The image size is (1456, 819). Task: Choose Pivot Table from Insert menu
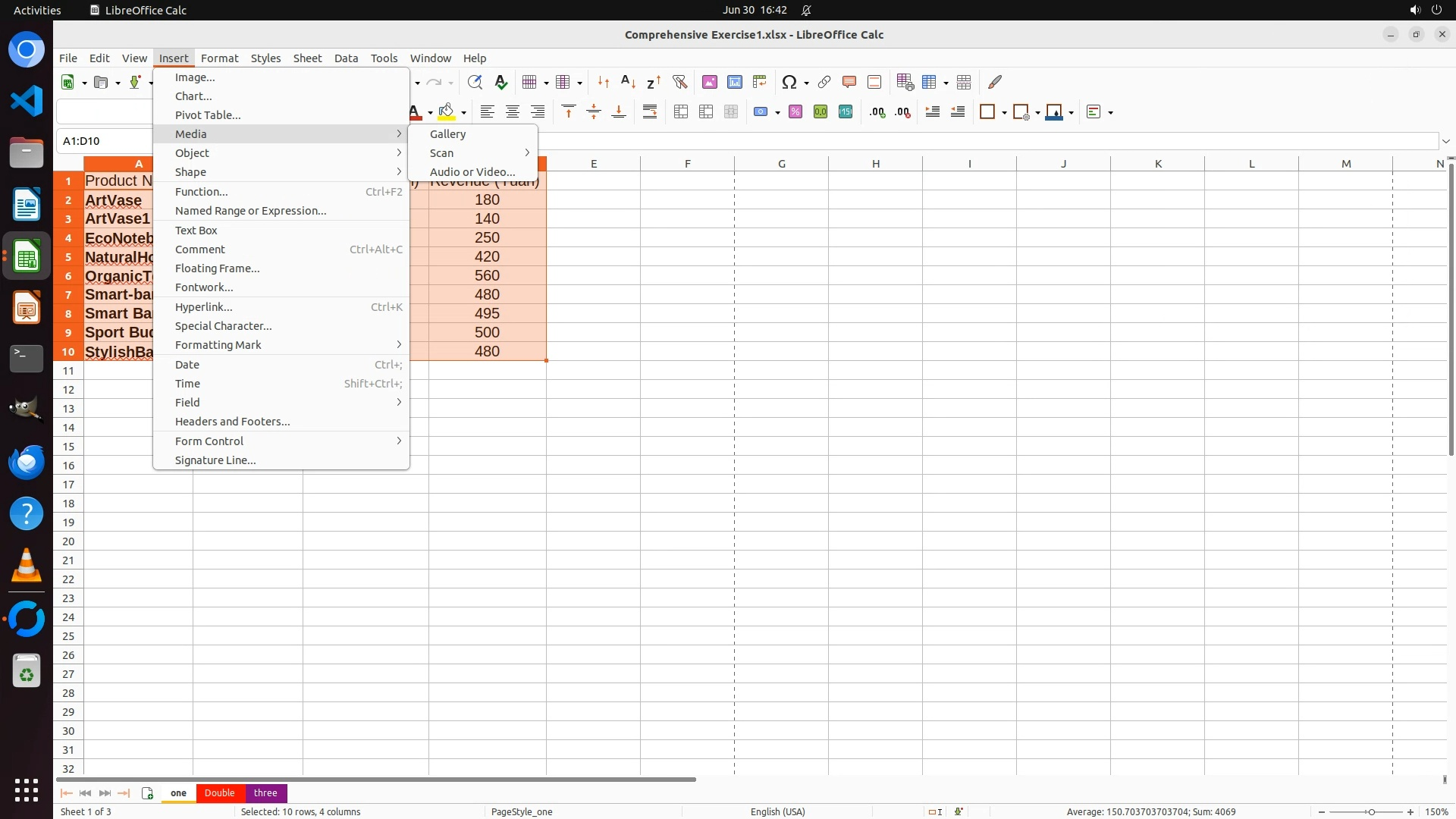click(x=208, y=115)
